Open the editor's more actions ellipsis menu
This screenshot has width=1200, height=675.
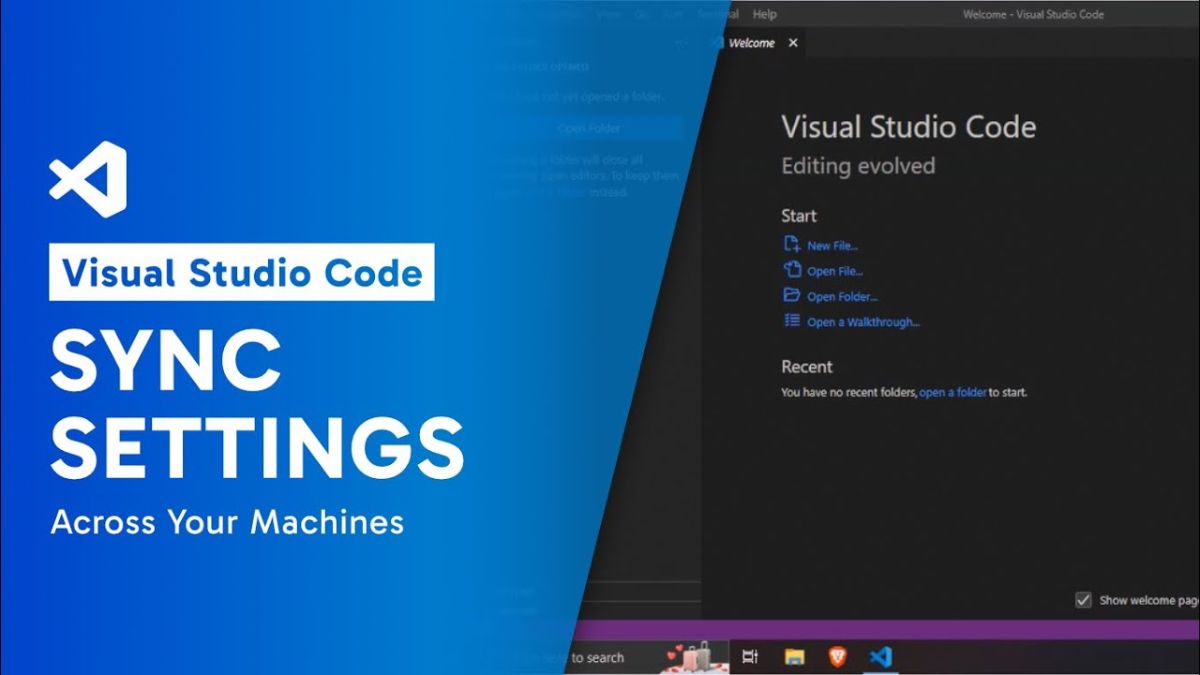[681, 42]
